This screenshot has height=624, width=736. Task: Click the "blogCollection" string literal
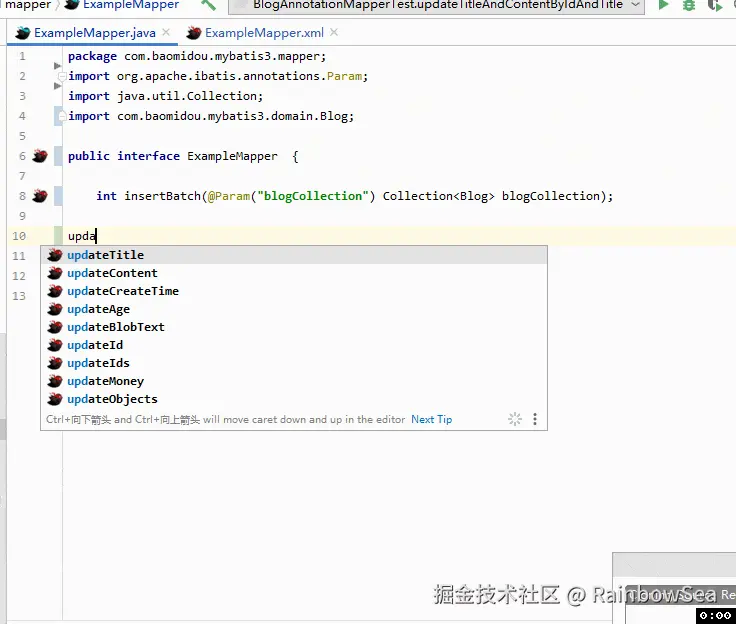[313, 196]
